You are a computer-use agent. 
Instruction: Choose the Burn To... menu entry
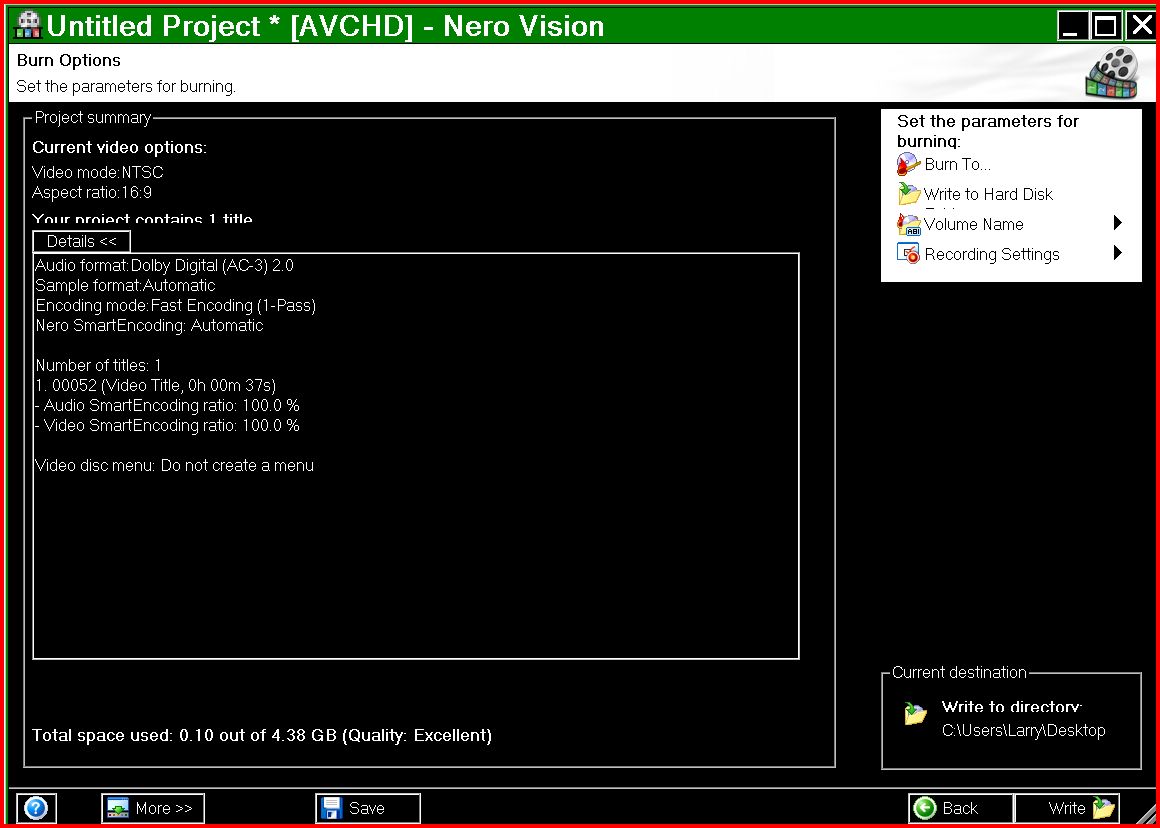click(957, 165)
